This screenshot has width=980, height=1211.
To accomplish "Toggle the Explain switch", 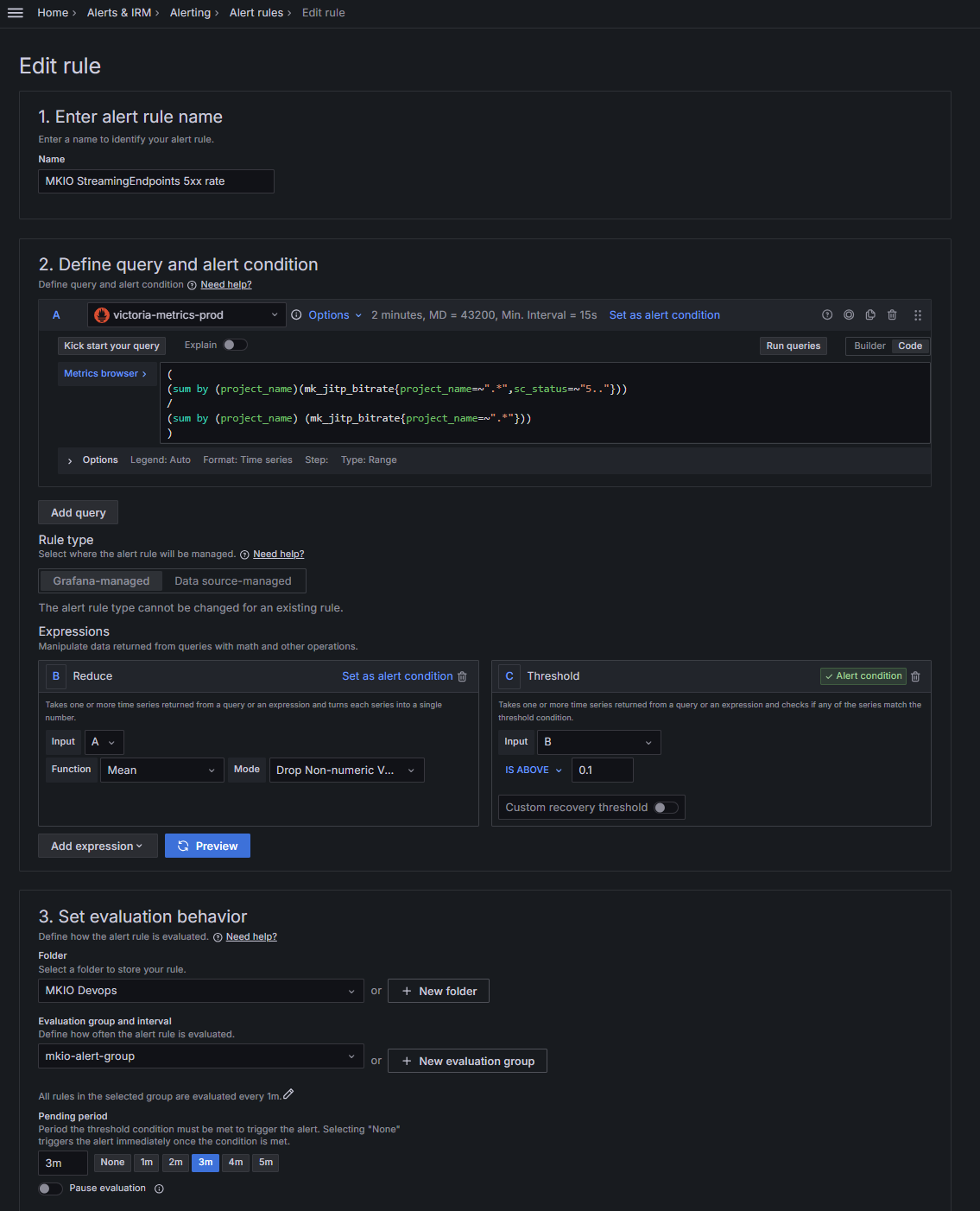I will coord(235,345).
